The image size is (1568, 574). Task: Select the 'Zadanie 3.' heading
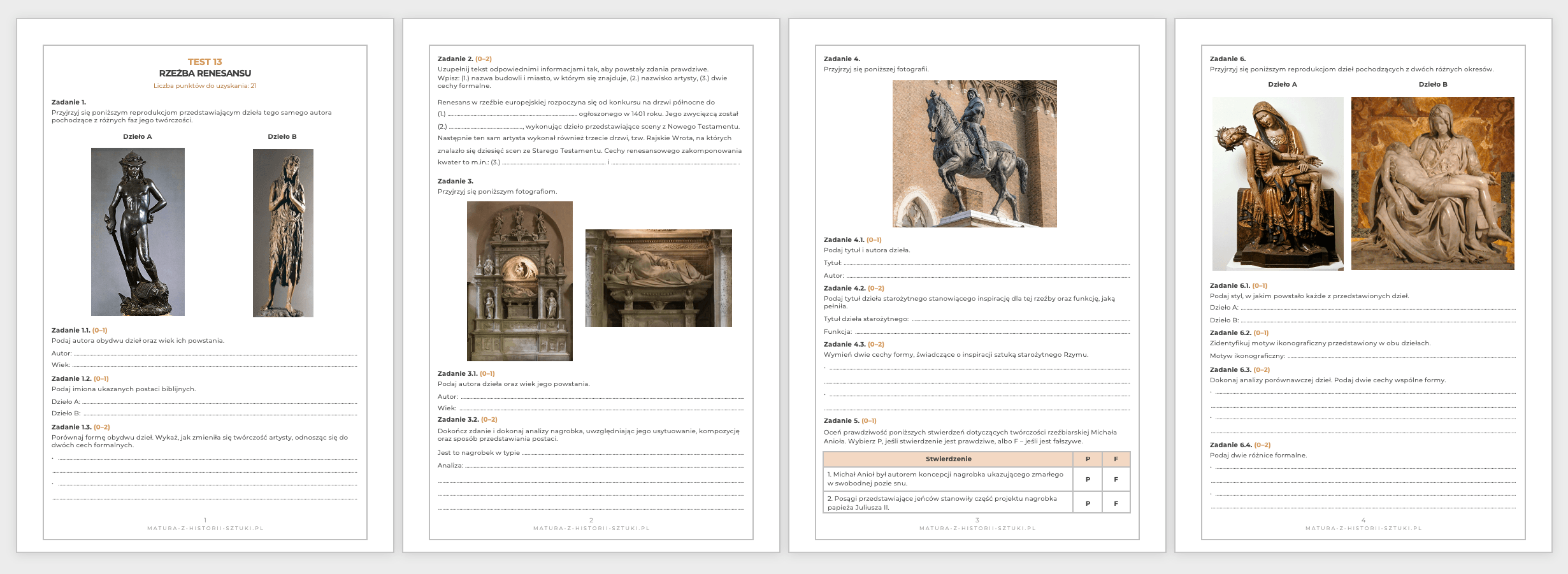click(456, 182)
